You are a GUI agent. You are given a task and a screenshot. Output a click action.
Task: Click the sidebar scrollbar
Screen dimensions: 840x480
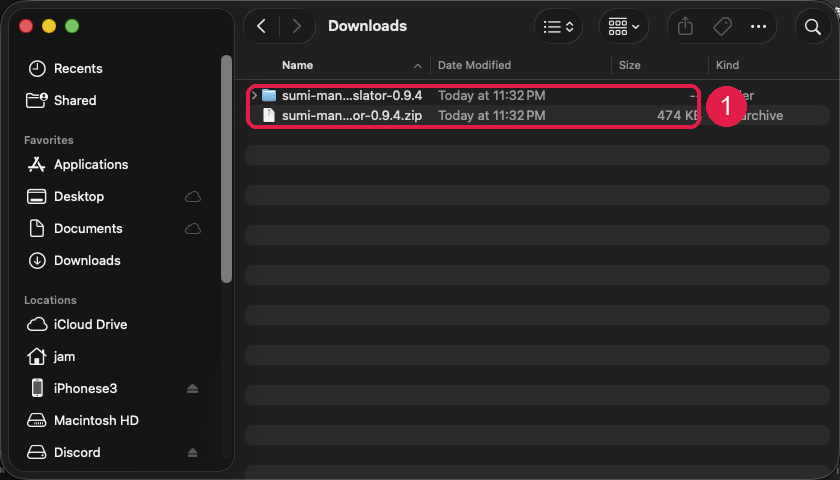(x=227, y=169)
